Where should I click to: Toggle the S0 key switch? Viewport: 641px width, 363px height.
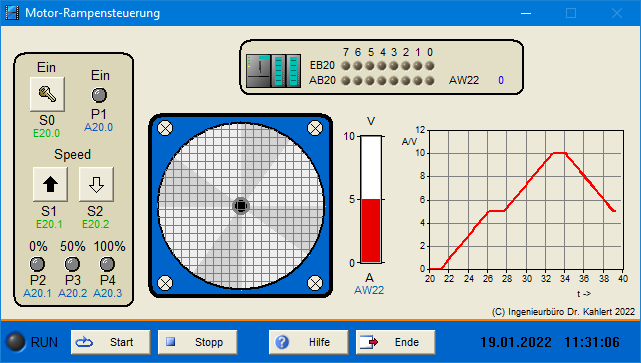click(47, 94)
